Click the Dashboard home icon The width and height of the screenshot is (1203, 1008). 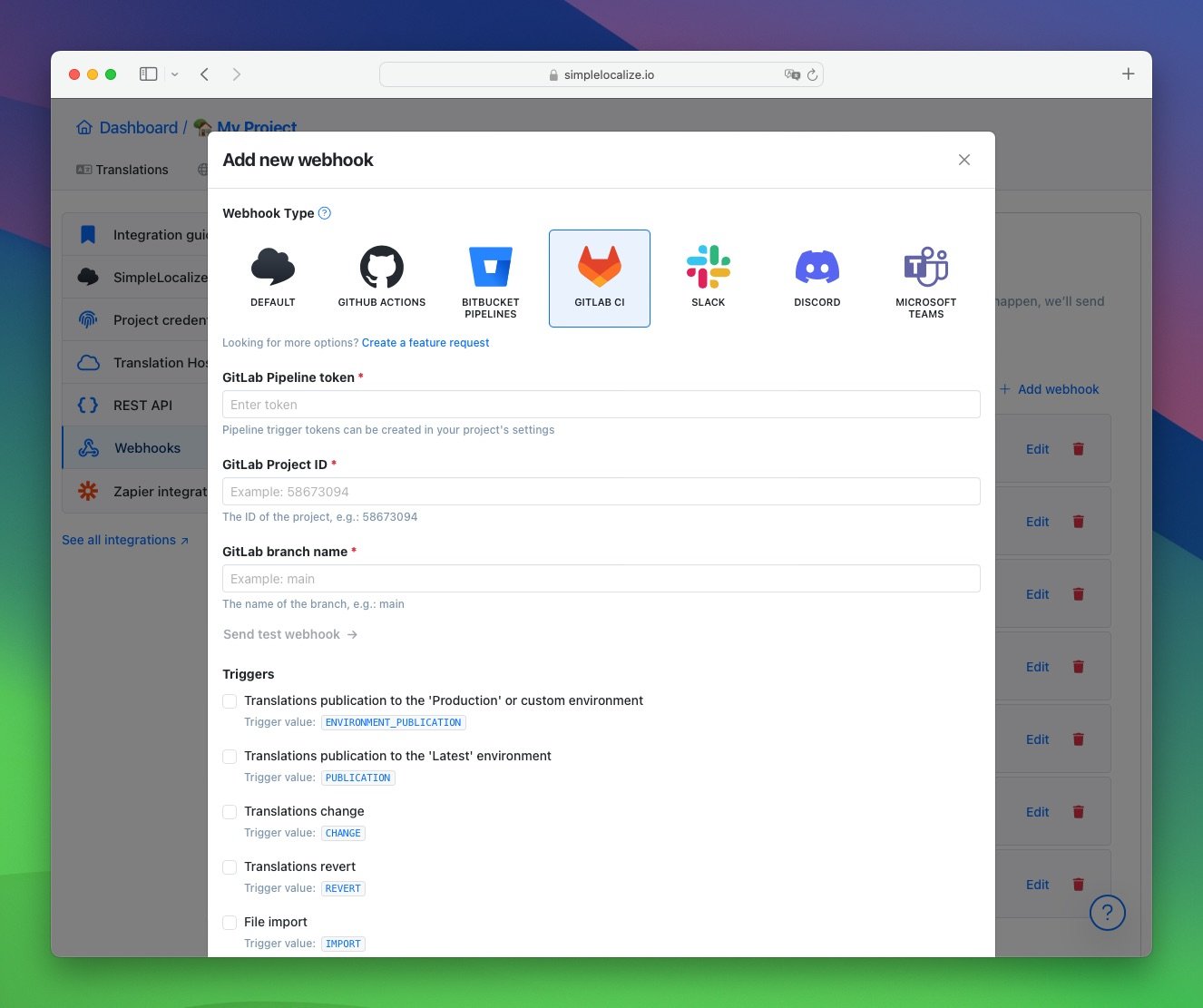point(84,128)
